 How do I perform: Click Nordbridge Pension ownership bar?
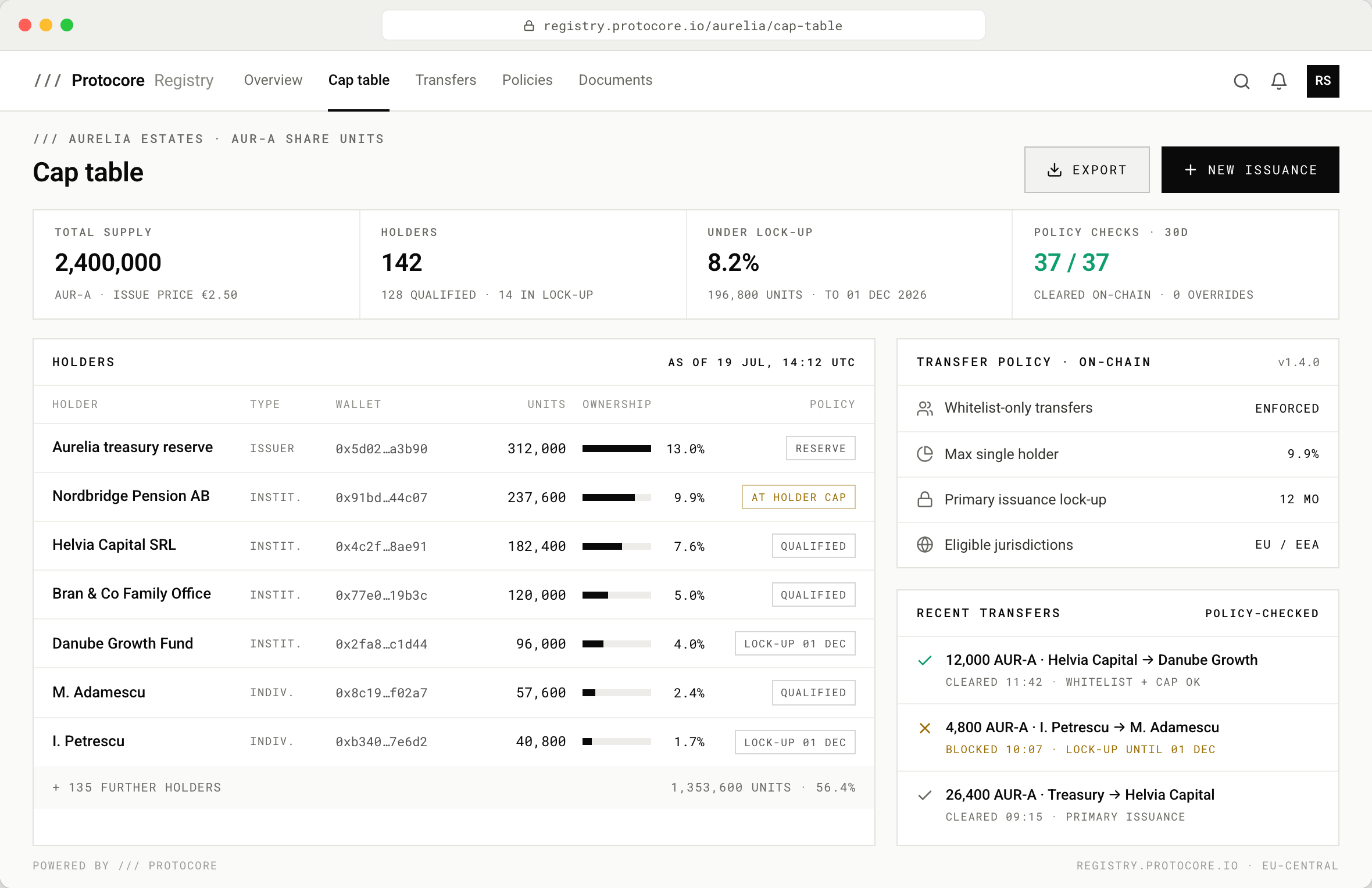(617, 497)
